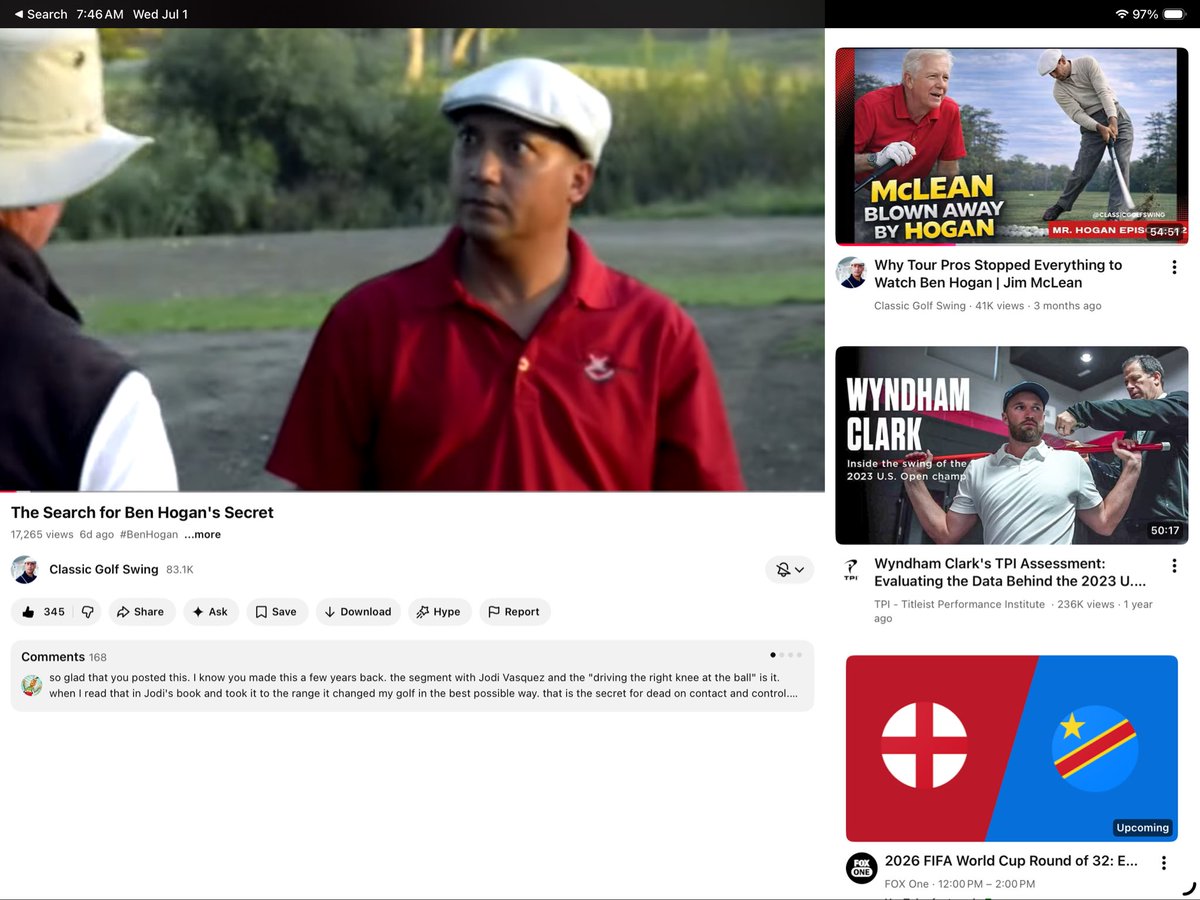This screenshot has width=1200, height=900.
Task: Open Classic Golf Swing avatar beside McLean video
Action: tap(851, 272)
